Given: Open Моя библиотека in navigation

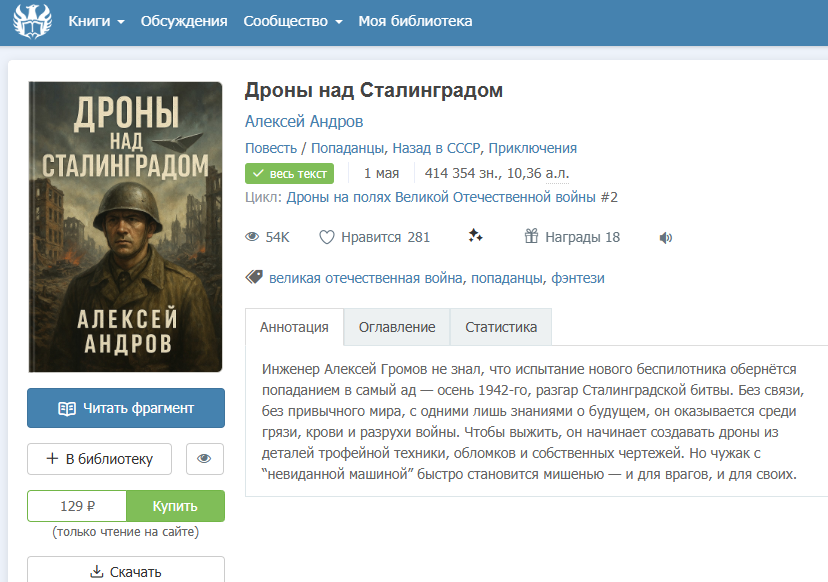Looking at the screenshot, I should (x=415, y=21).
